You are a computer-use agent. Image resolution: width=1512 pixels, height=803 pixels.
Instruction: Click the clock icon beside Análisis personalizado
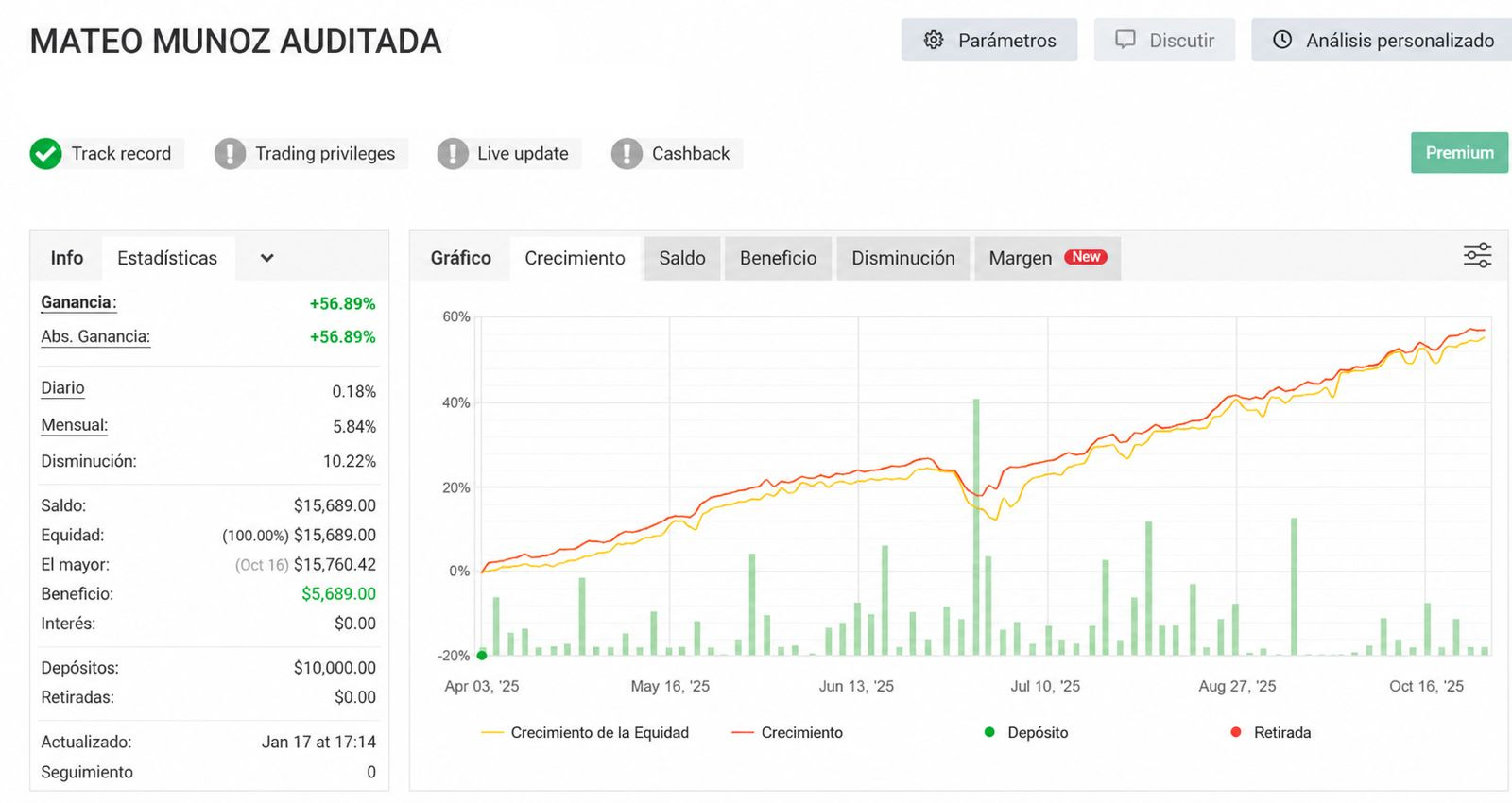point(1282,40)
